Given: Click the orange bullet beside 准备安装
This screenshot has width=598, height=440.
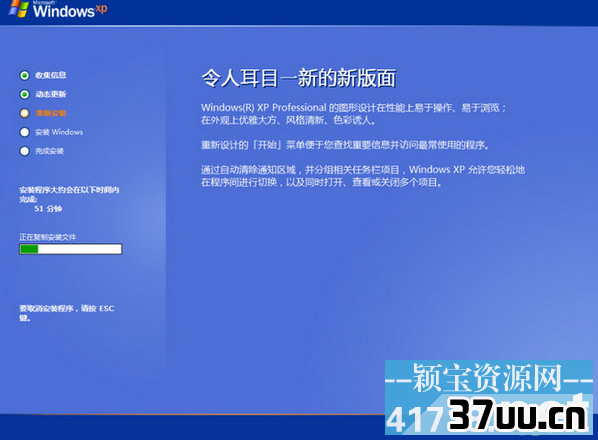Looking at the screenshot, I should [x=24, y=113].
